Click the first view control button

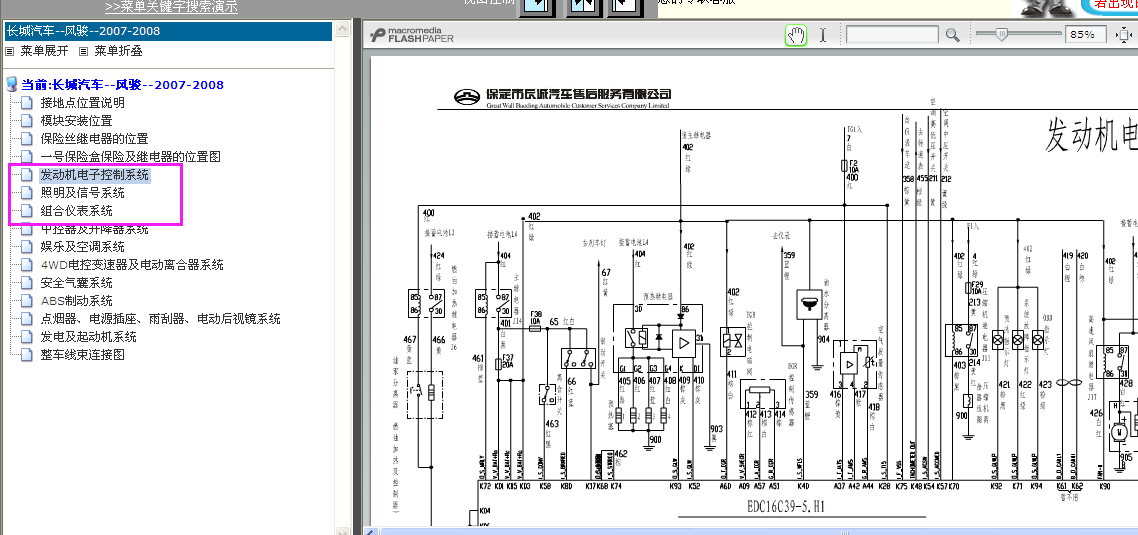click(x=536, y=7)
